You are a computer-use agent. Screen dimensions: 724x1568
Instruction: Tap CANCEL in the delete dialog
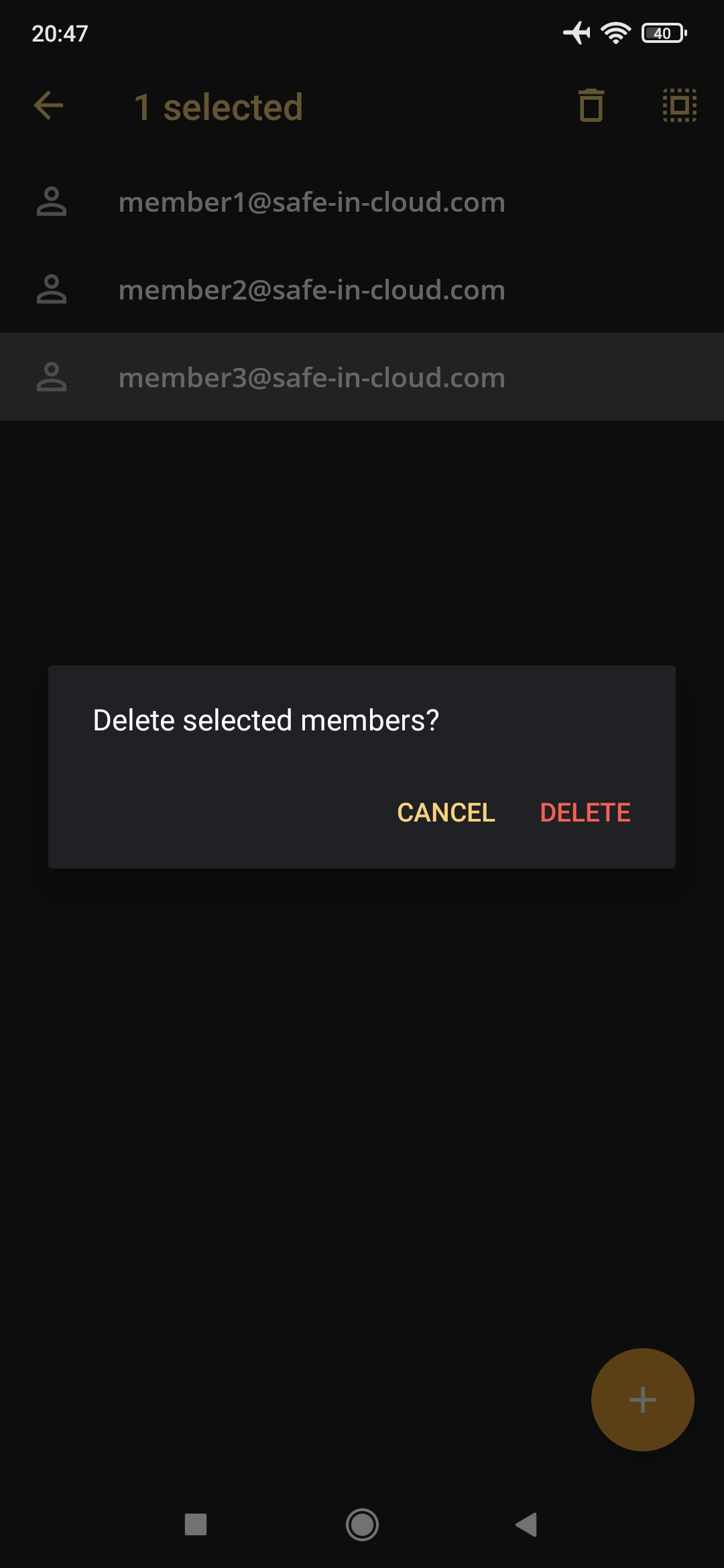click(446, 812)
